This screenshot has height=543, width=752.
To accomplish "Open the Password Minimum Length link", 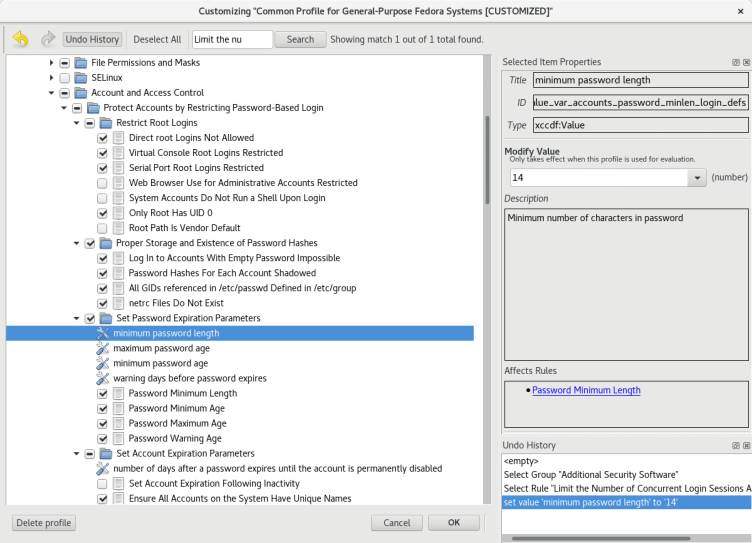I will point(586,390).
